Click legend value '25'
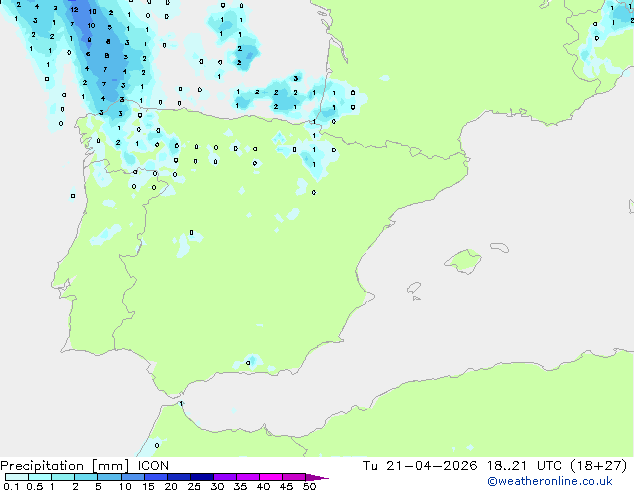 click(194, 486)
